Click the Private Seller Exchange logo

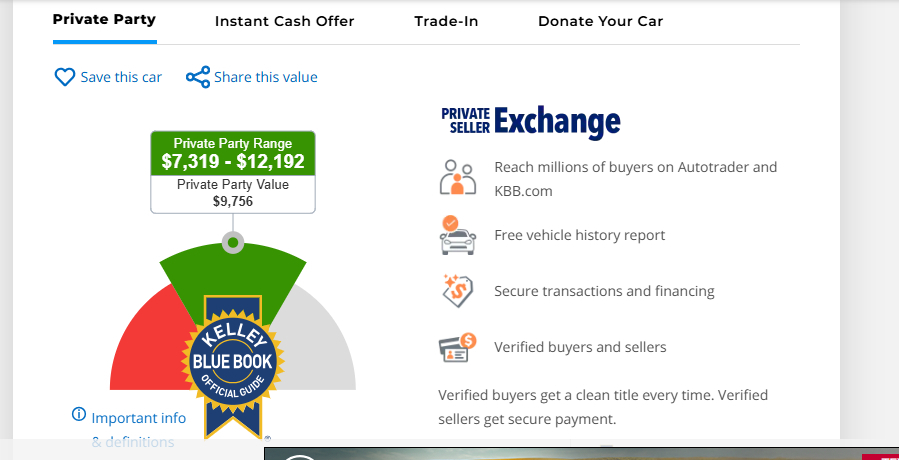tap(530, 121)
